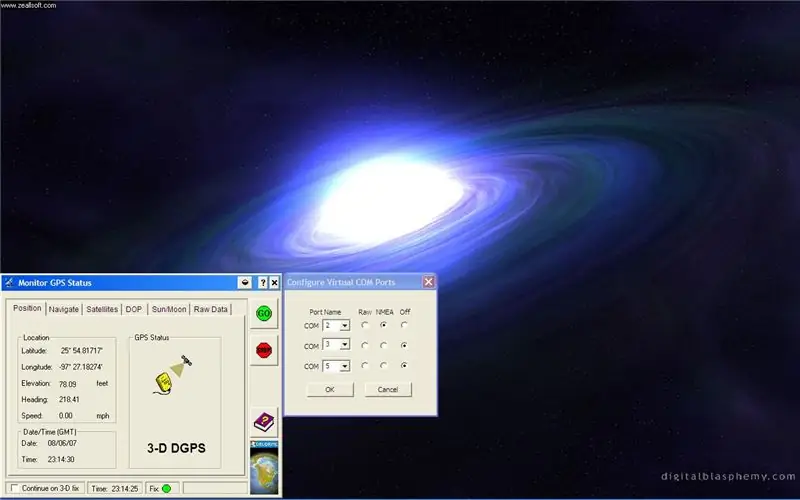Image resolution: width=800 pixels, height=500 pixels.
Task: Switch to the DOP tab
Action: [x=134, y=309]
